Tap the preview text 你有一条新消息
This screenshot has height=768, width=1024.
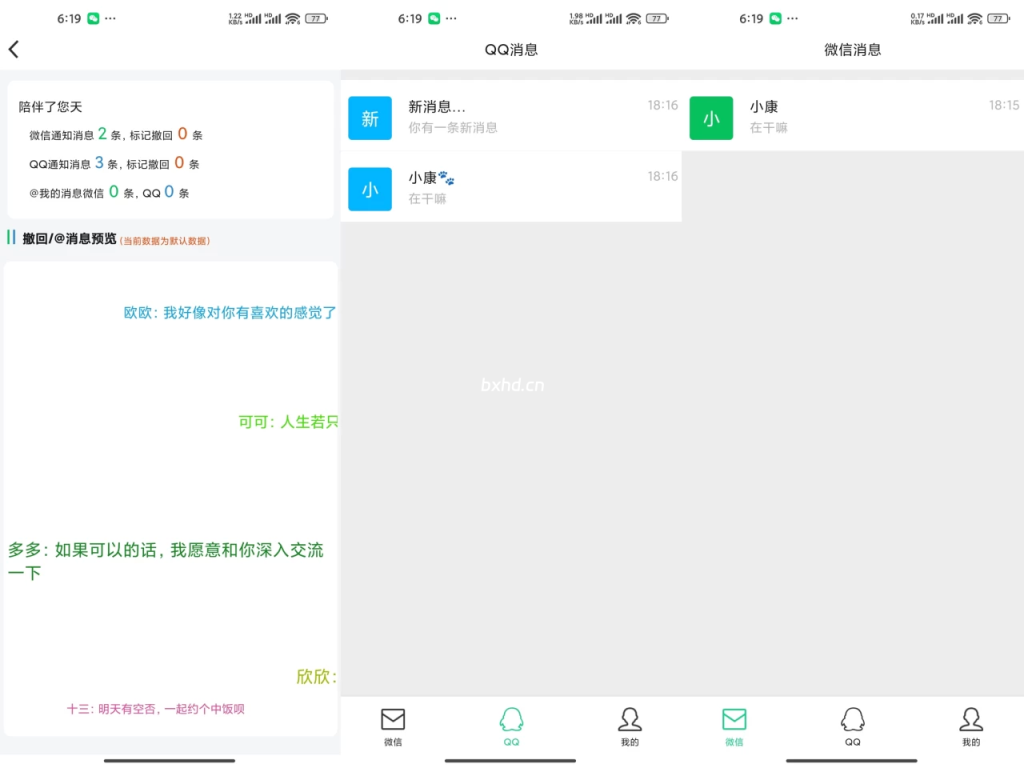453,127
